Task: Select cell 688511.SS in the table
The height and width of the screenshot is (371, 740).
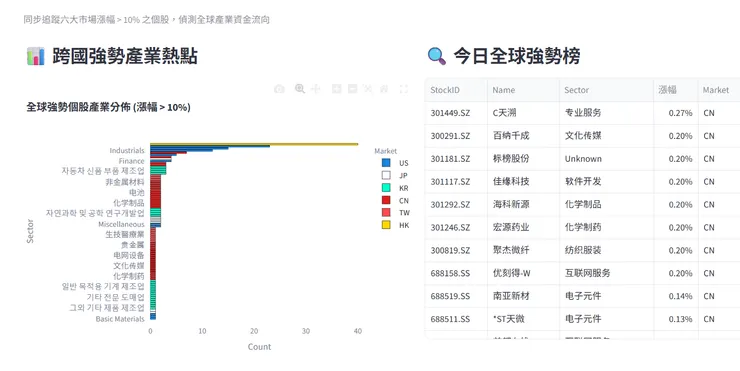Action: 456,319
